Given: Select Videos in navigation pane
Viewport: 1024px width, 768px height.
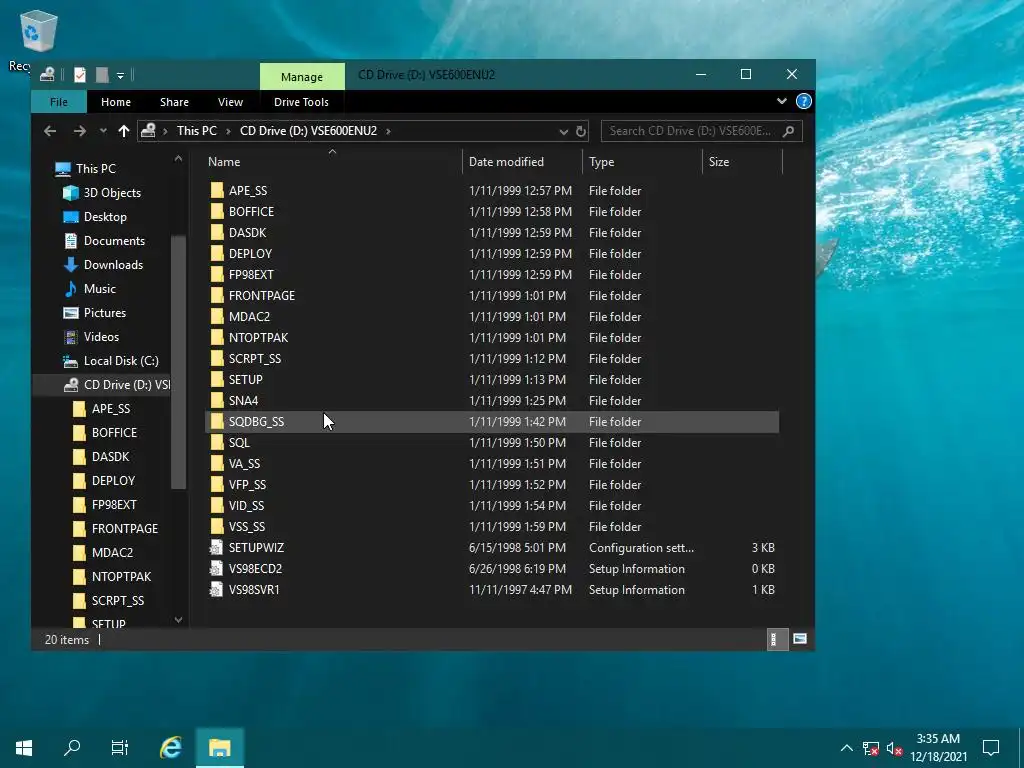Looking at the screenshot, I should [101, 337].
